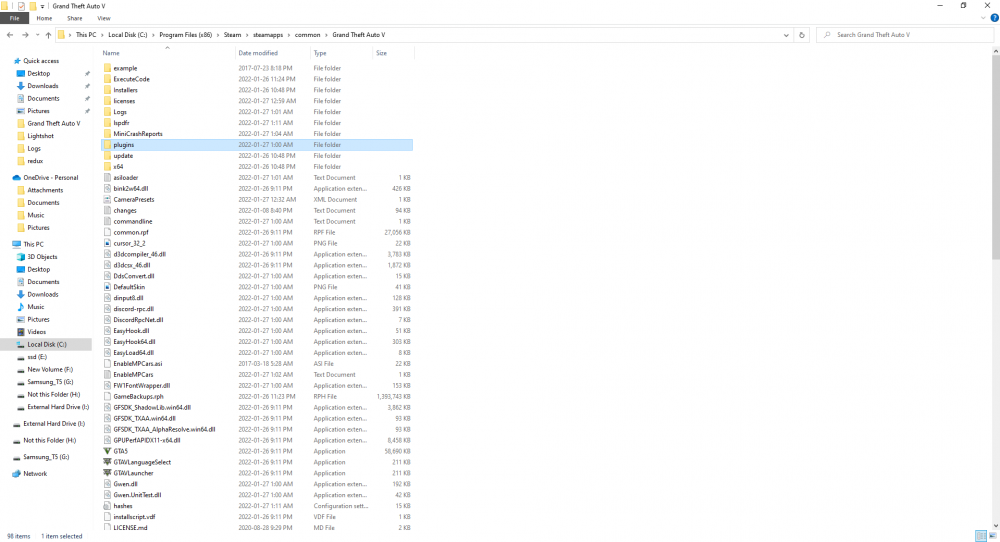Select the GTAVLanguageSelect application icon
Viewport: 1000px width, 542px height.
click(107, 462)
